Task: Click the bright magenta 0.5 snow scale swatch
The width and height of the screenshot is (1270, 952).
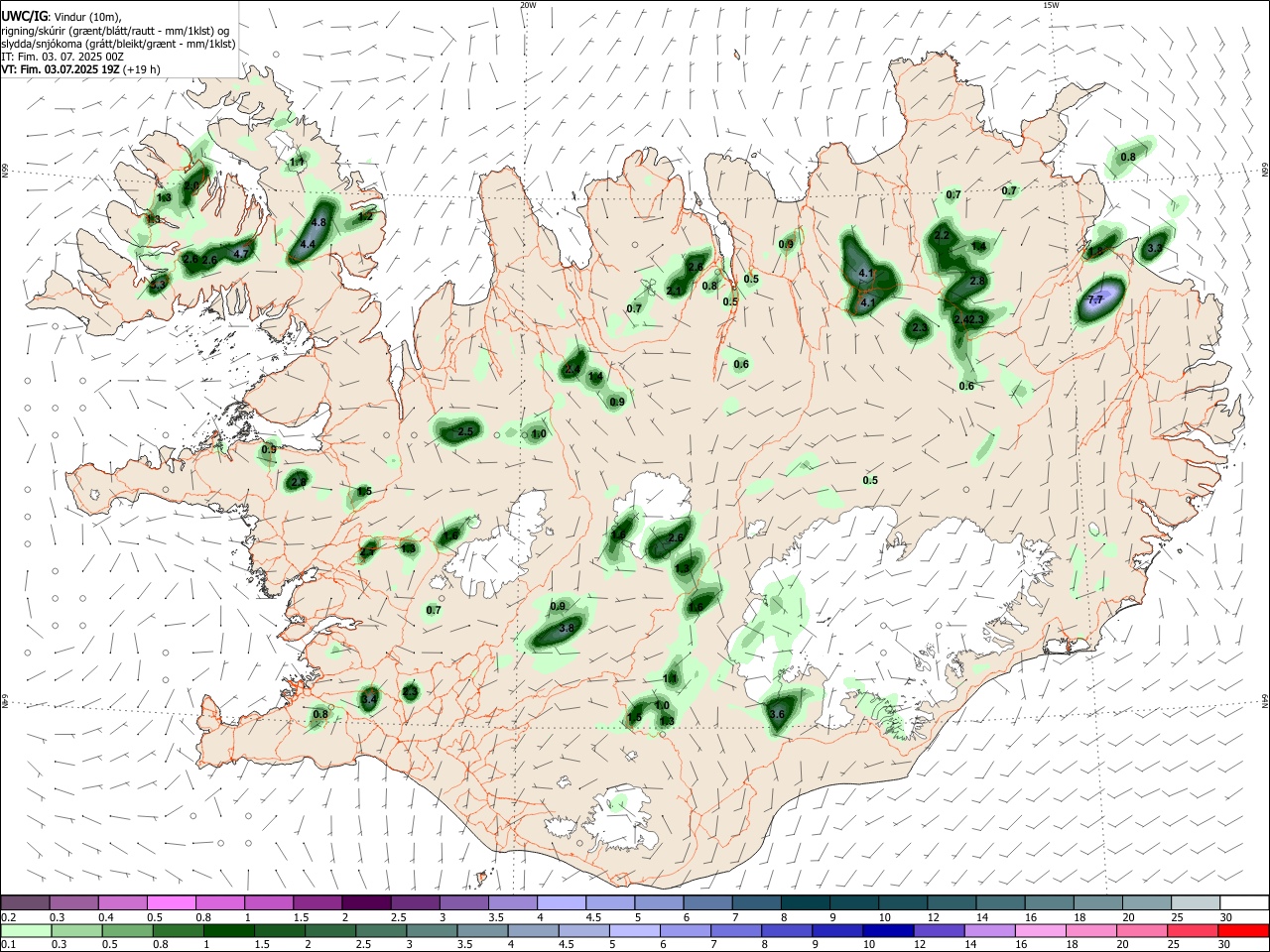Action: click(x=171, y=902)
